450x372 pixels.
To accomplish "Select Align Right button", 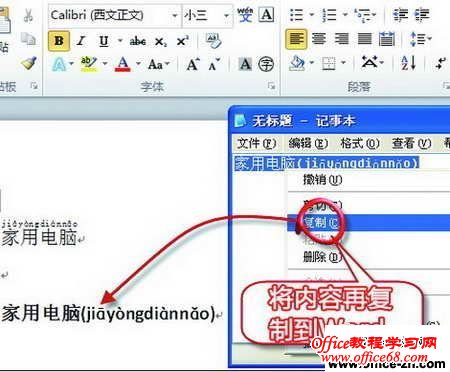I will 341,39.
